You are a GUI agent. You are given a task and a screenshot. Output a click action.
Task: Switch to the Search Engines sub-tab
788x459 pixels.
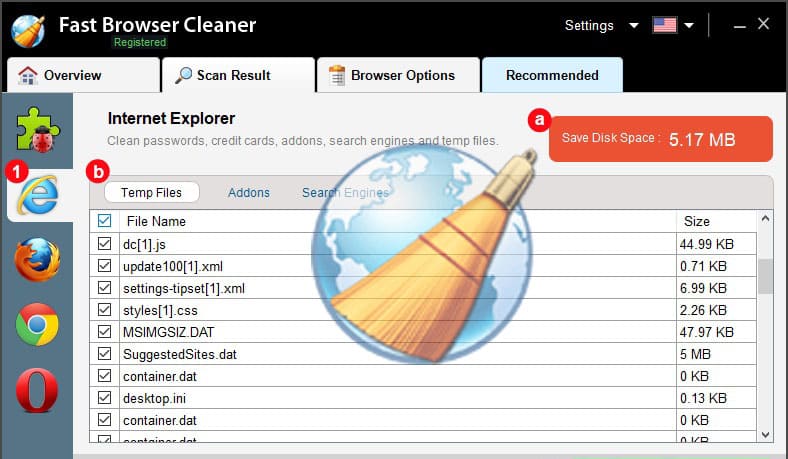coord(345,193)
